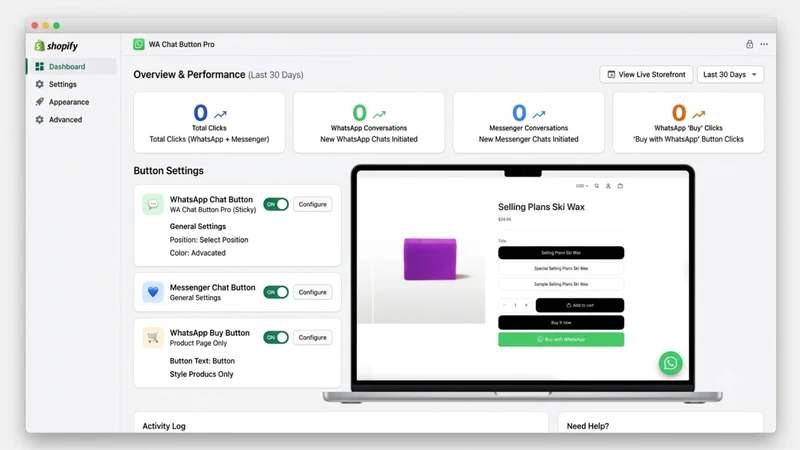Toggle the WhatsApp Chat Button switch
The width and height of the screenshot is (800, 450).
[276, 204]
